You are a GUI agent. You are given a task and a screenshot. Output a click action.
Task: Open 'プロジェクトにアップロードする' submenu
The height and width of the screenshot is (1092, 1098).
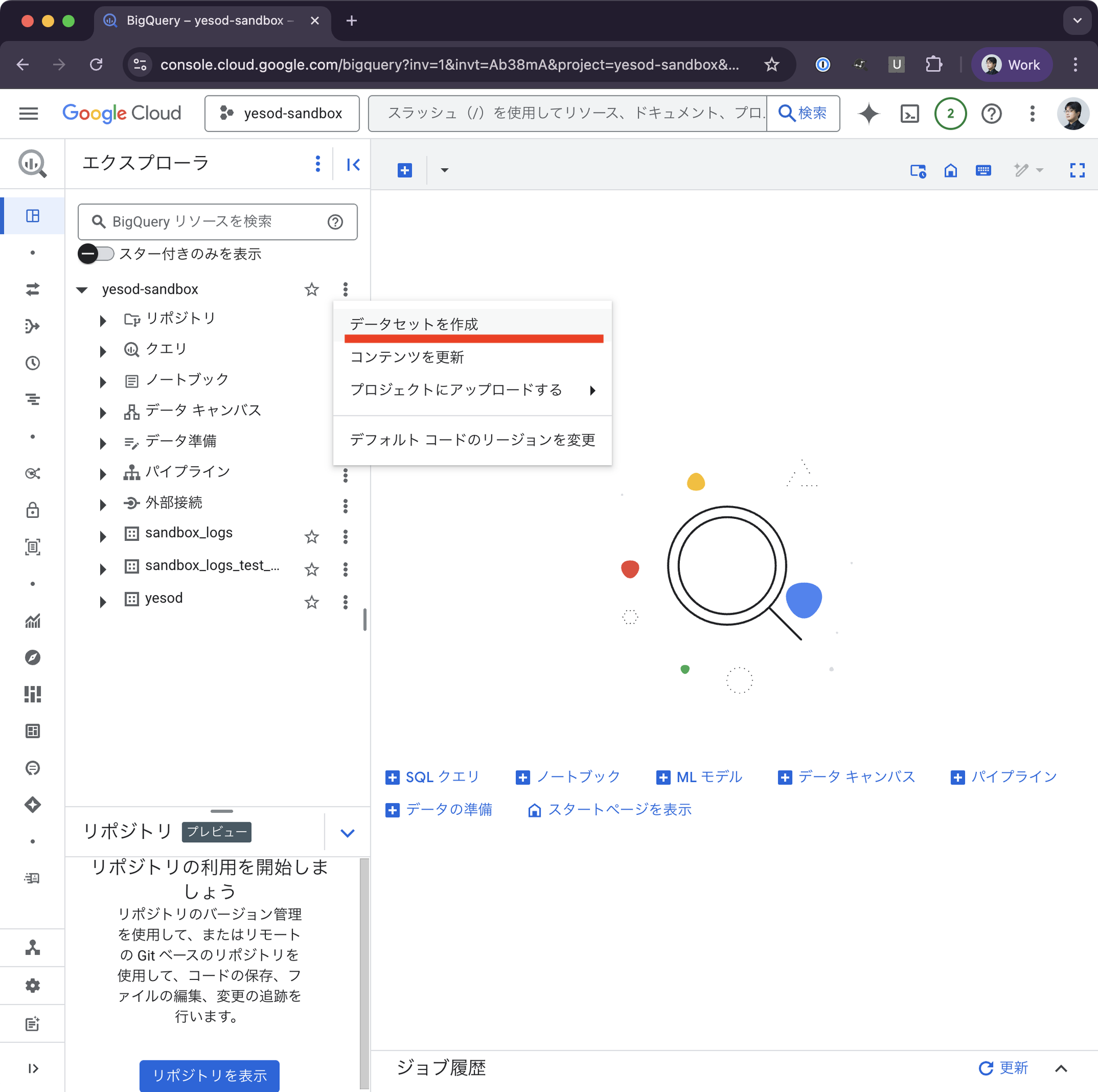[x=472, y=390]
